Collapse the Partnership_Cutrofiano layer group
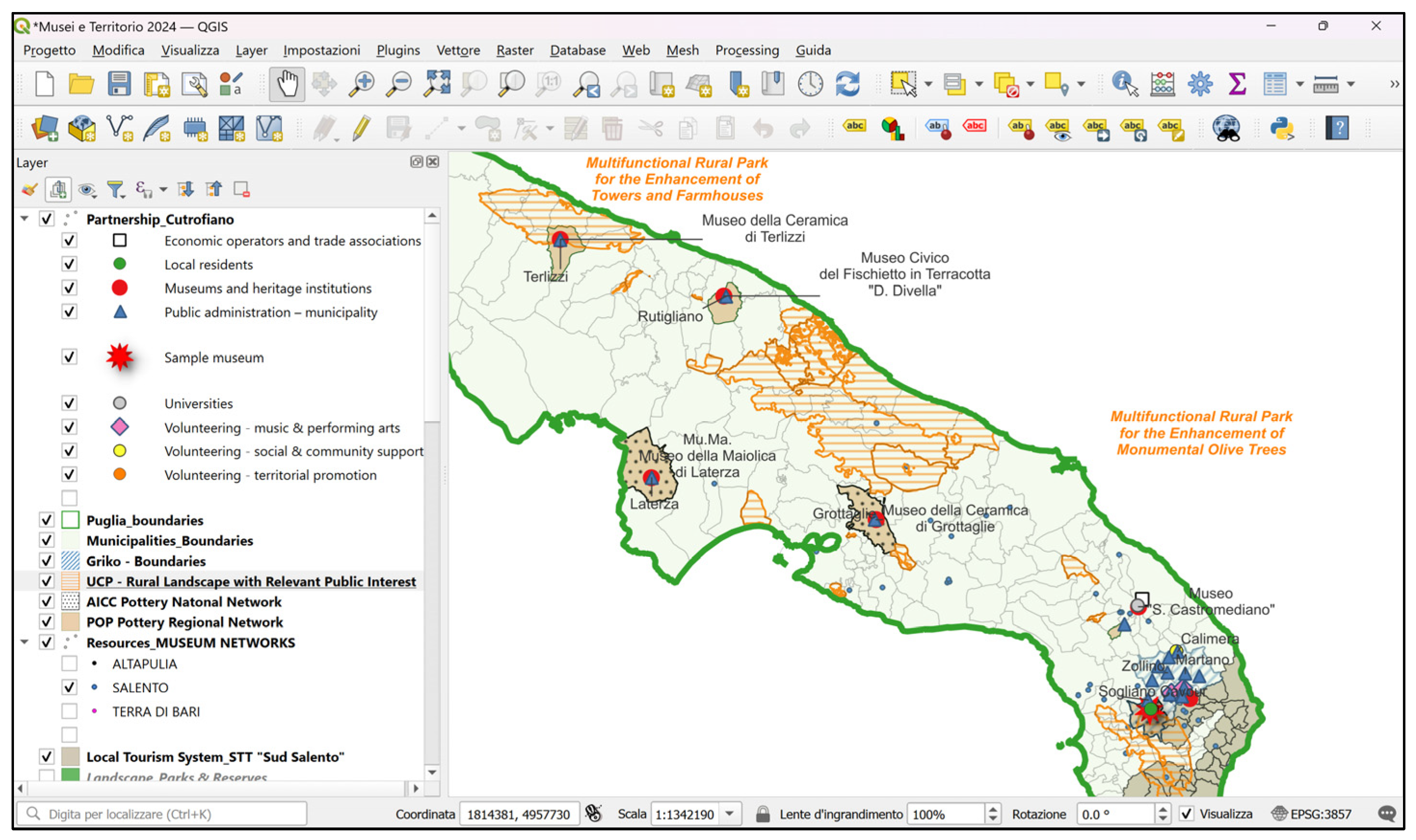1416x840 pixels. (25, 219)
